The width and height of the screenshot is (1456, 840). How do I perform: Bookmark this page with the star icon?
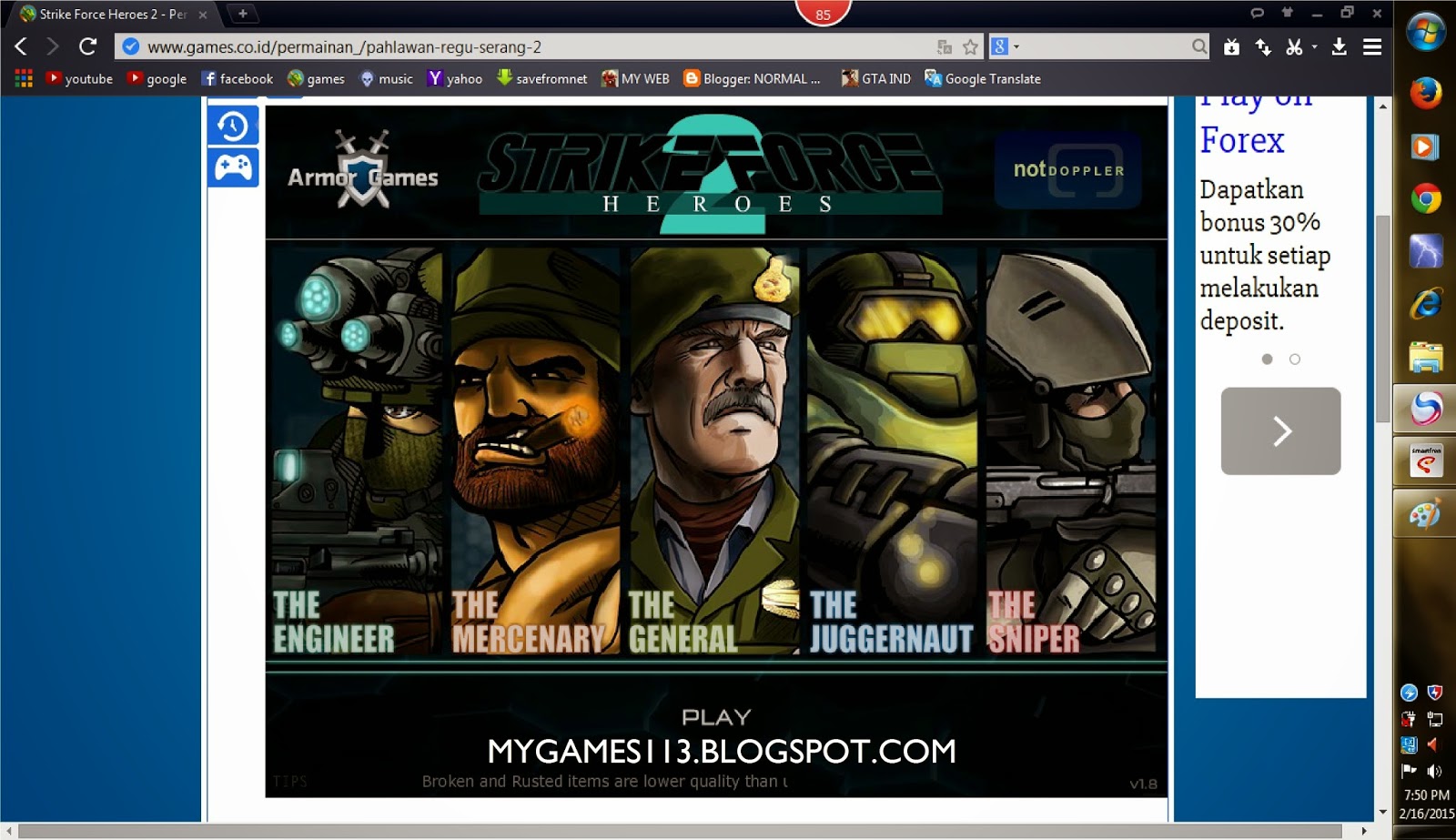[x=969, y=46]
